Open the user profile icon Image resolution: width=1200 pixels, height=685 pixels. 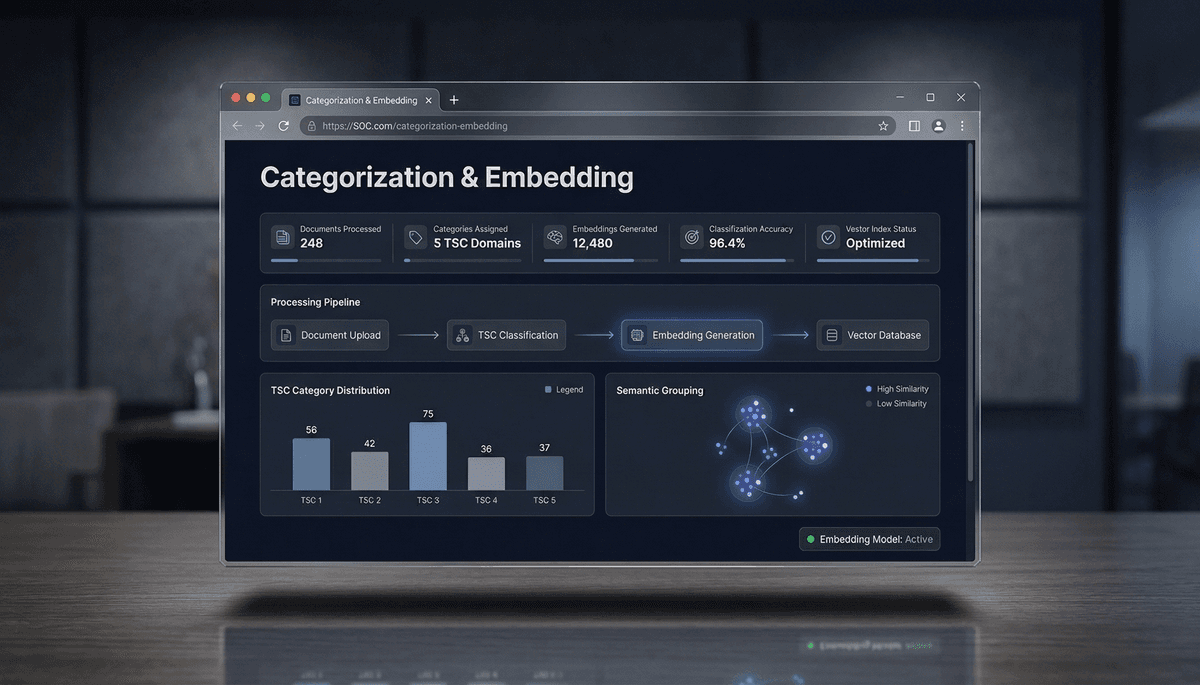[x=938, y=126]
